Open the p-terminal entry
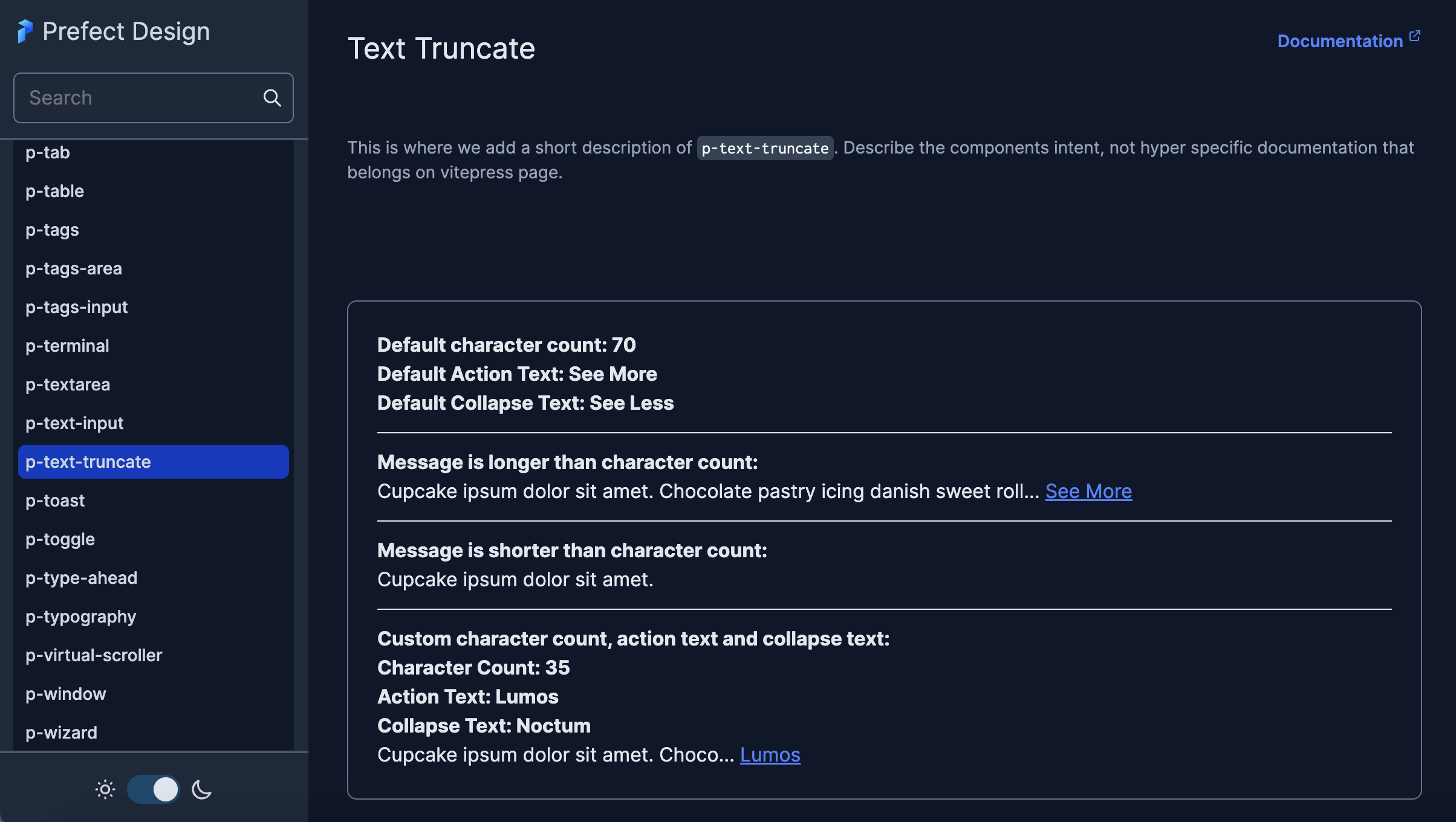 (x=154, y=346)
